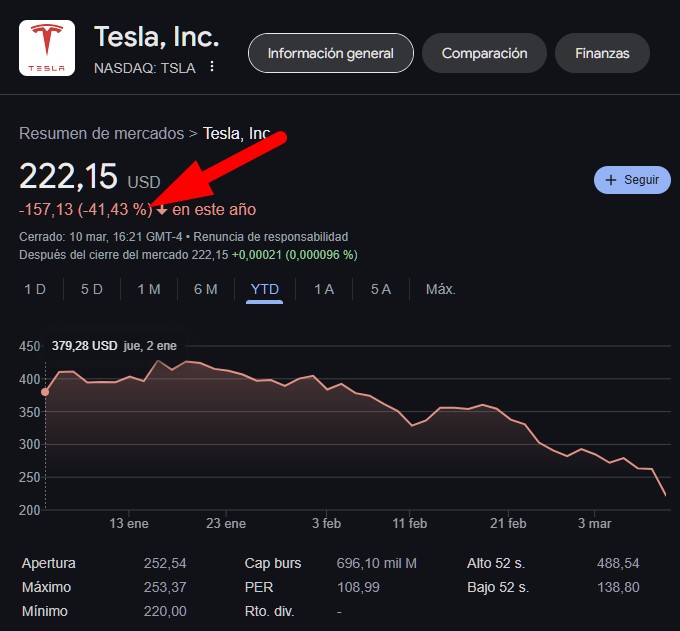Click the 23 ene axis label
This screenshot has width=680, height=631.
[226, 523]
